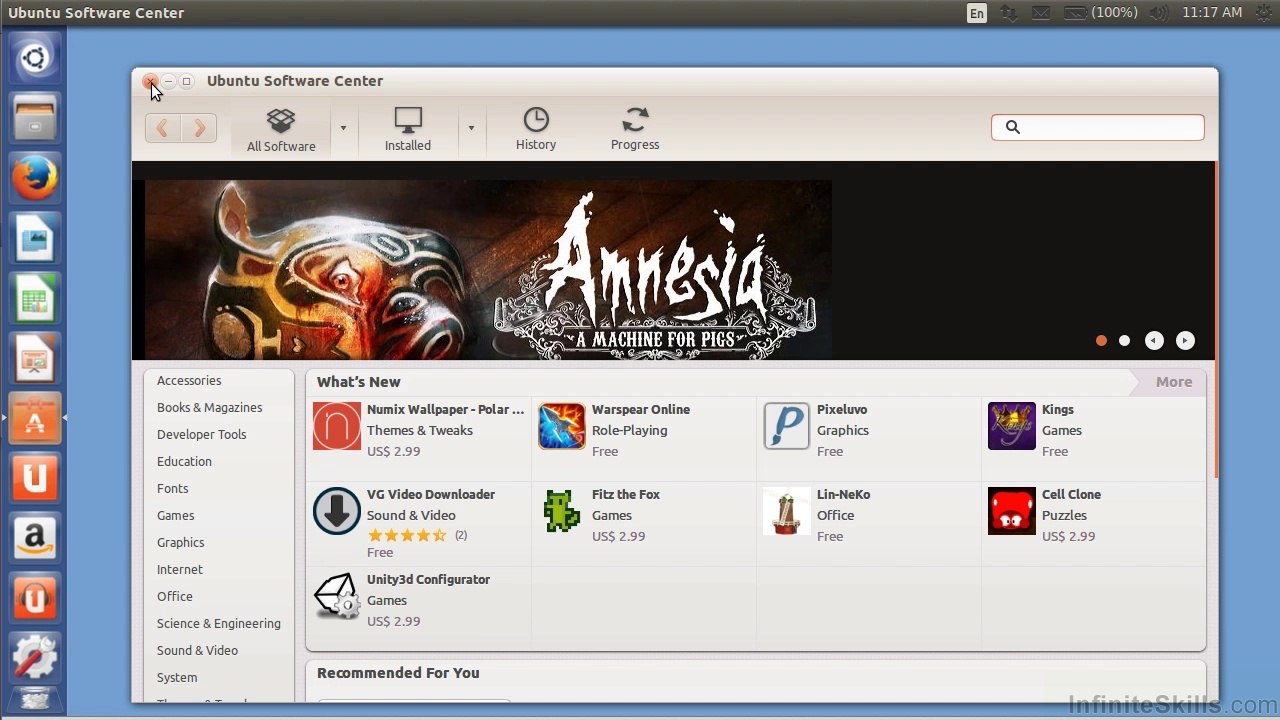1280x720 pixels.
Task: Click the software search field
Action: [x=1098, y=127]
